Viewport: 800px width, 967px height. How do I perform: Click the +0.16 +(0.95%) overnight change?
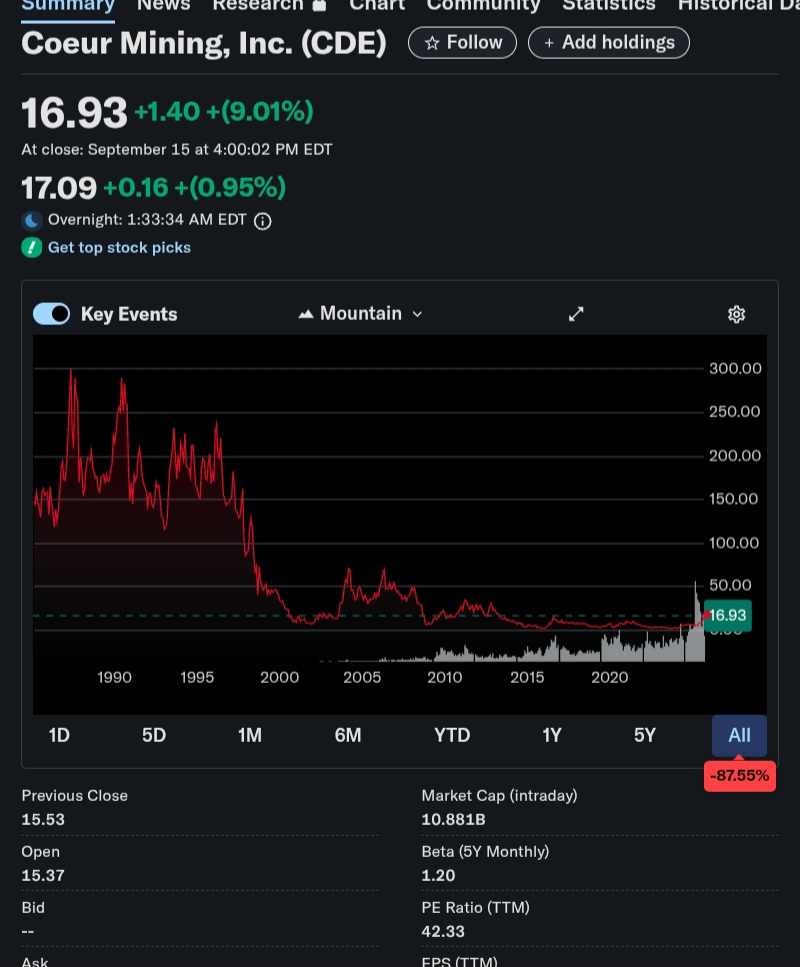pyautogui.click(x=194, y=187)
